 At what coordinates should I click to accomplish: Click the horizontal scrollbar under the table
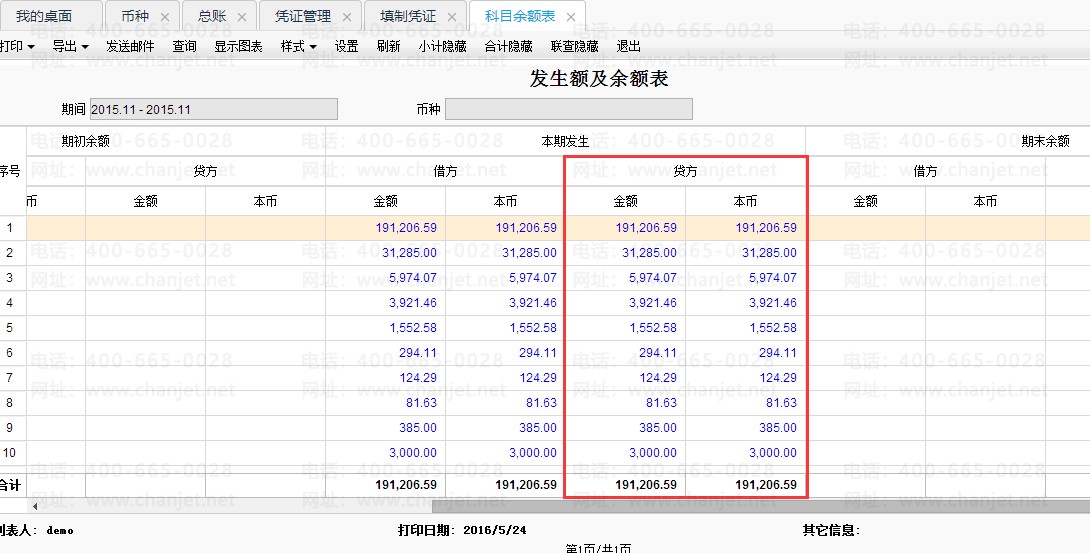540,505
